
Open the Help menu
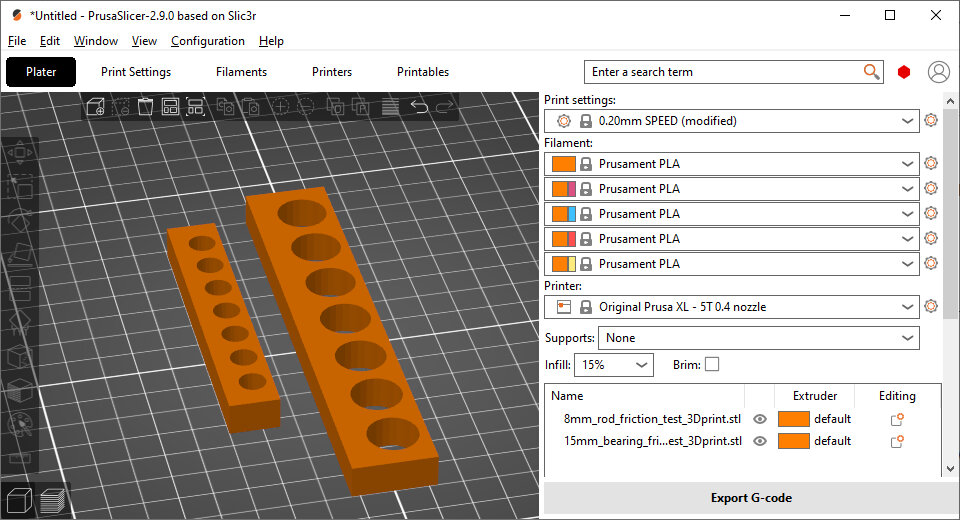point(271,41)
